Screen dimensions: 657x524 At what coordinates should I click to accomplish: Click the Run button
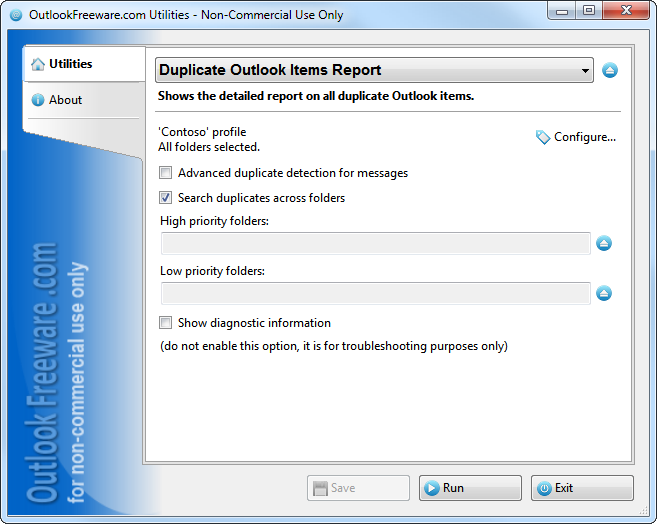(x=470, y=488)
